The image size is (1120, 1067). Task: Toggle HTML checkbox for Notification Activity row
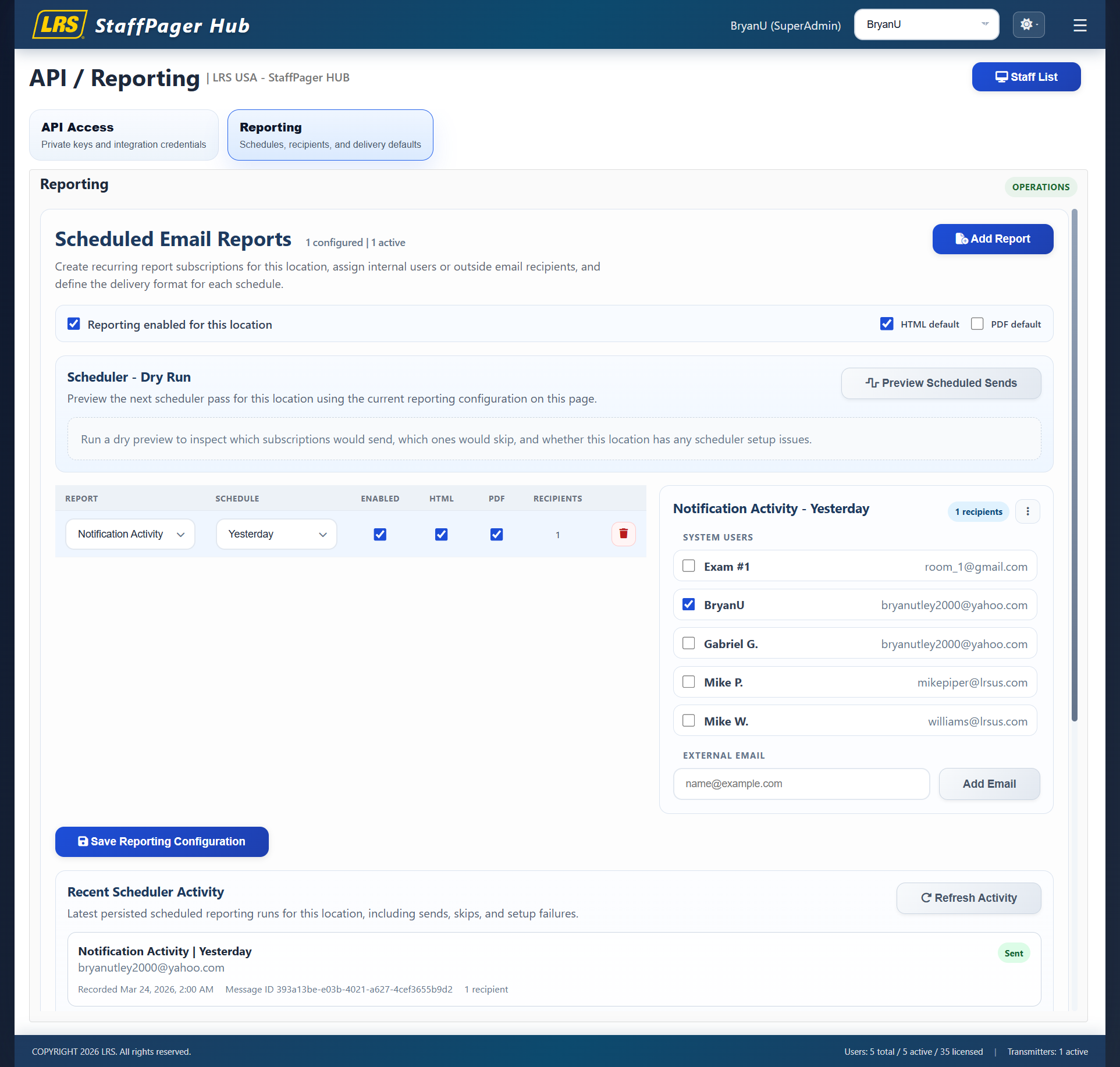pos(441,534)
